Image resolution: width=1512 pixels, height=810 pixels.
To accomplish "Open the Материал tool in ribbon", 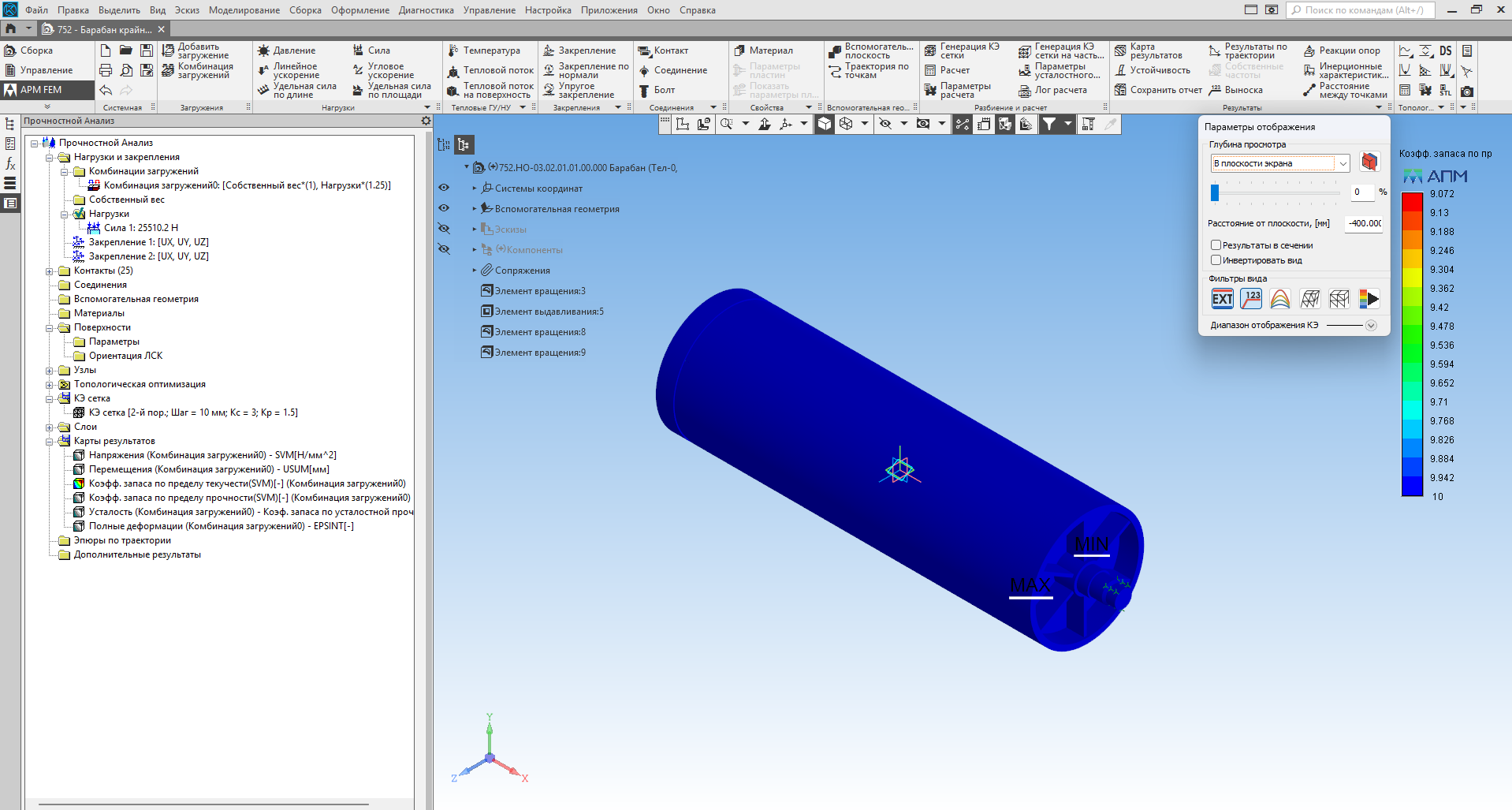I will [x=739, y=50].
